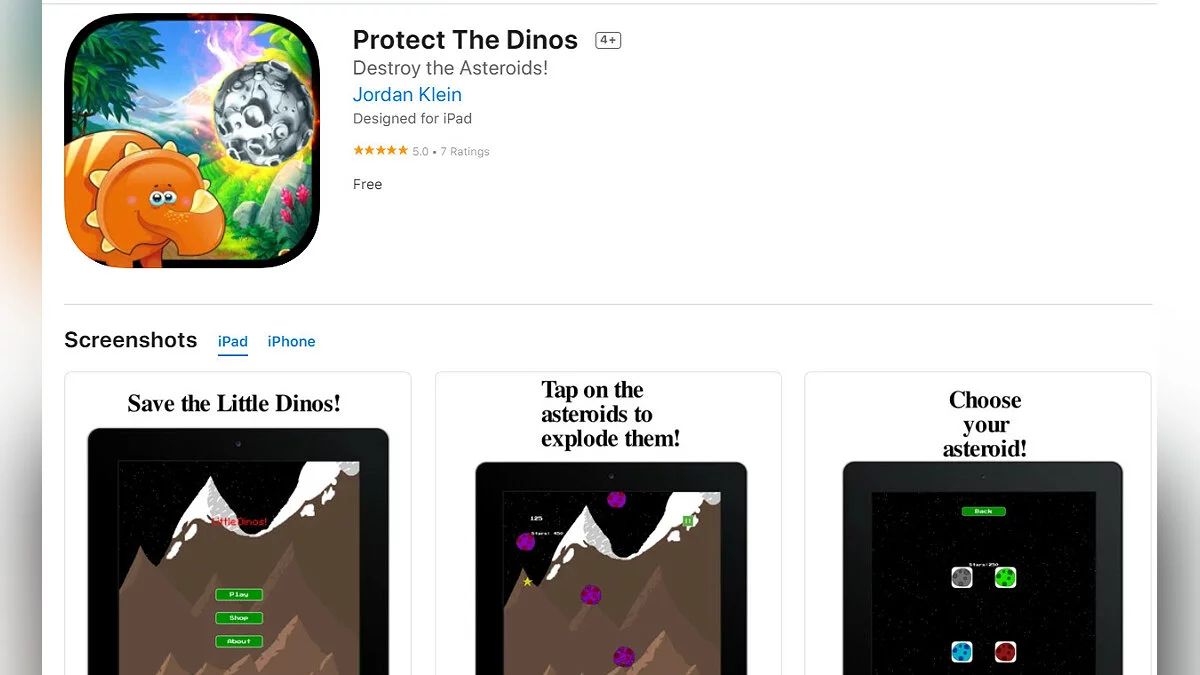Click the green About button in the first screenshot
1200x675 pixels.
click(x=239, y=641)
